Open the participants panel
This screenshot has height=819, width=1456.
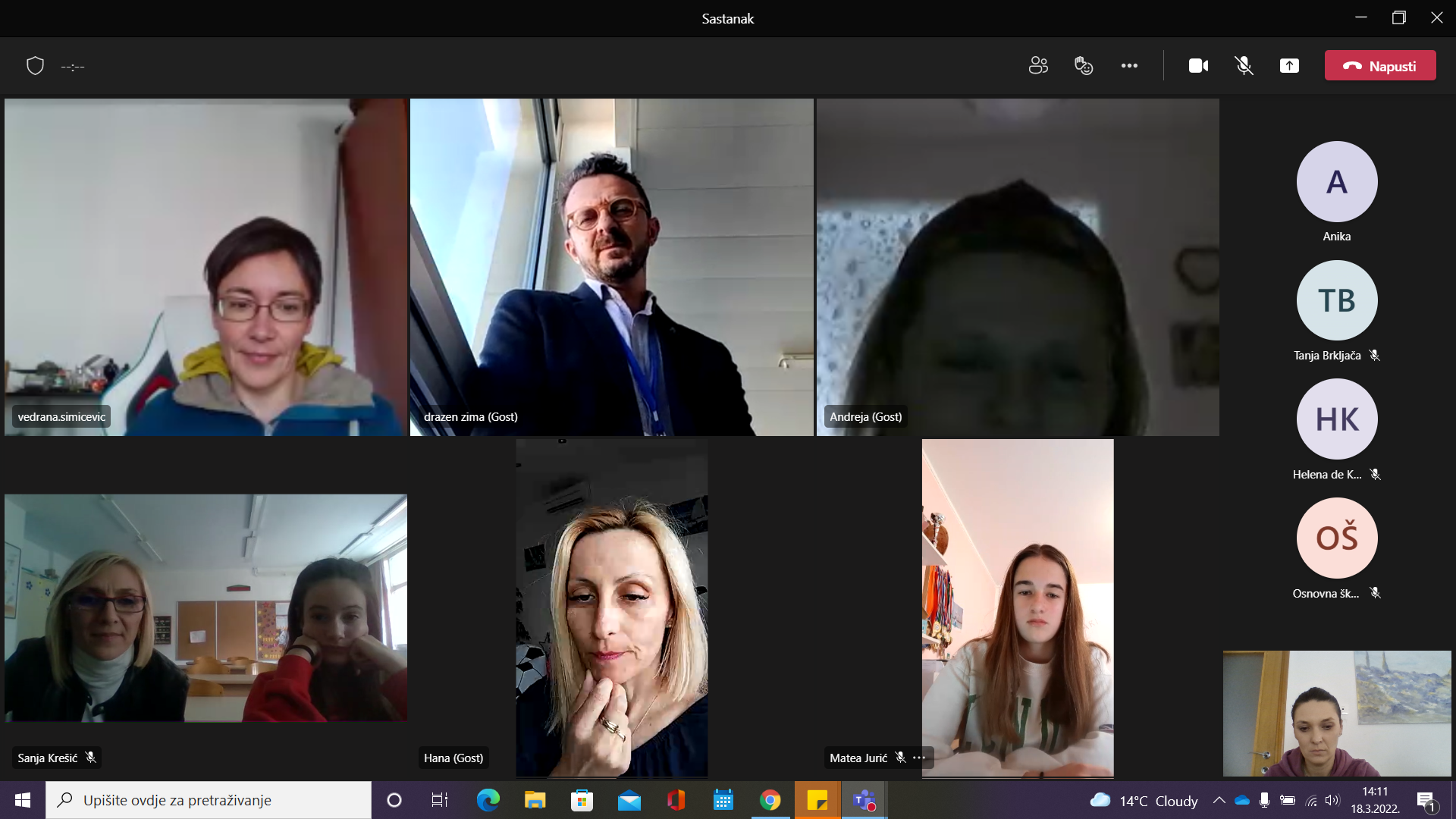pyautogui.click(x=1038, y=66)
